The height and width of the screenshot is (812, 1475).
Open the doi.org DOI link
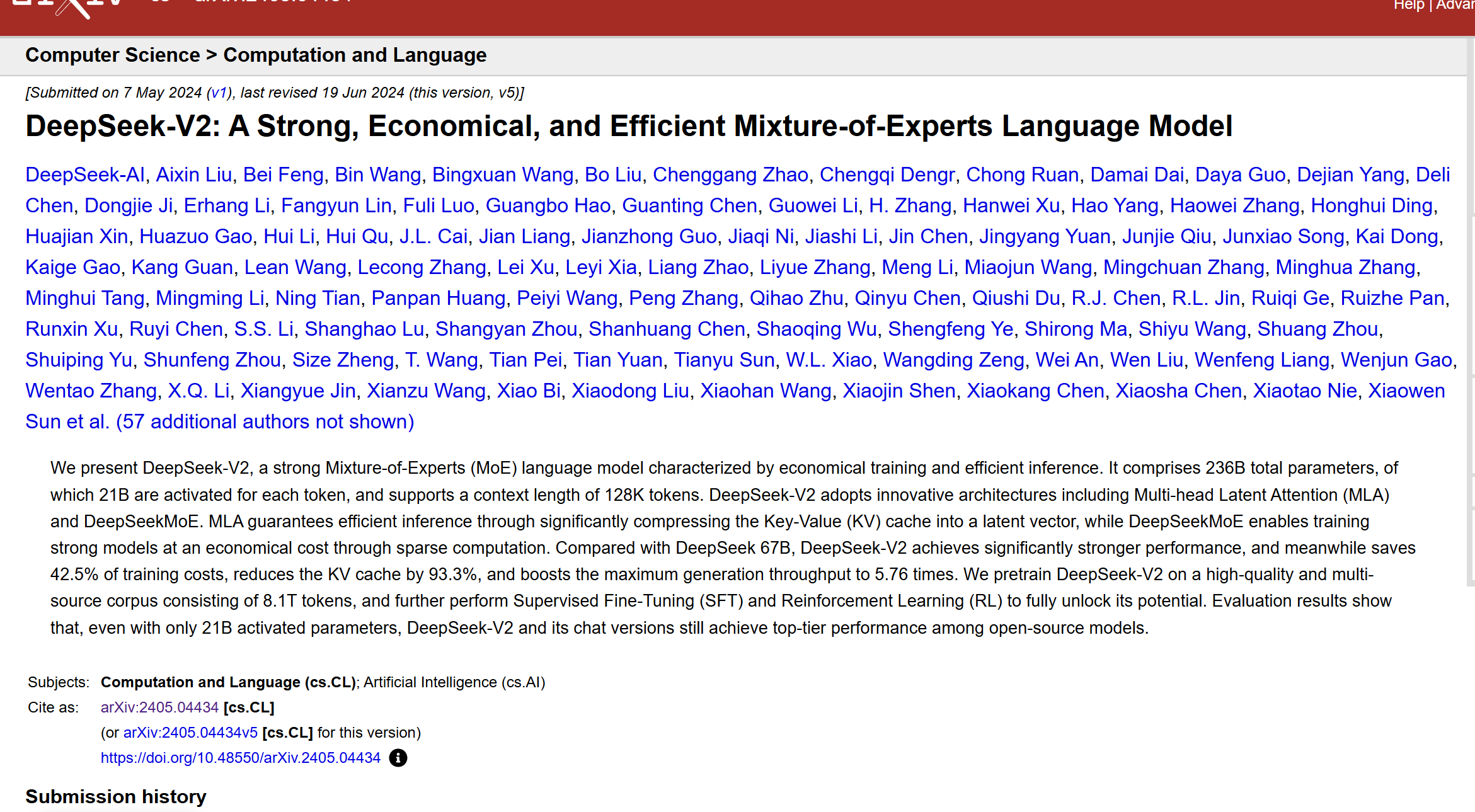click(240, 758)
